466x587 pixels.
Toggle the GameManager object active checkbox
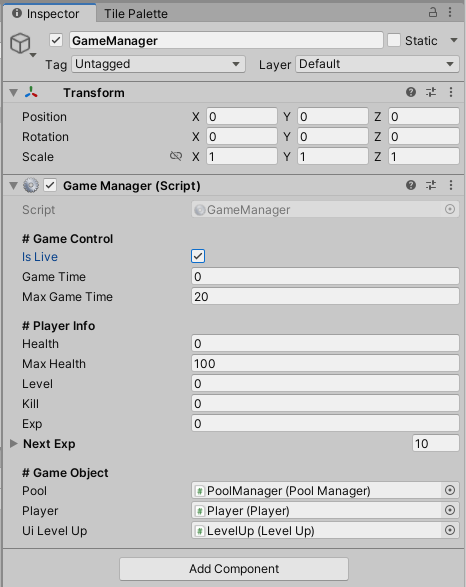click(56, 40)
